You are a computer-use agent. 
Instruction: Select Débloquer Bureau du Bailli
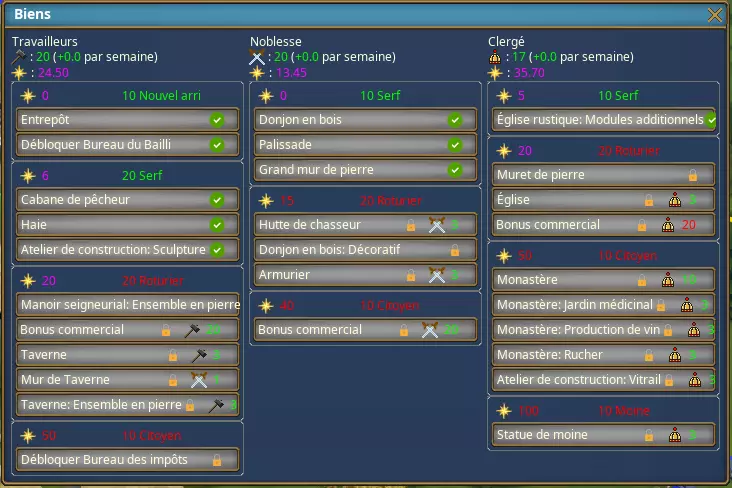point(127,145)
